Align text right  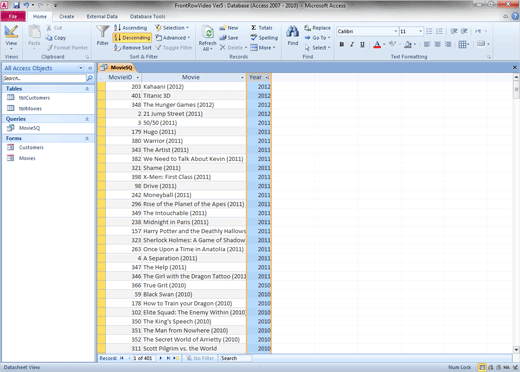coord(448,44)
